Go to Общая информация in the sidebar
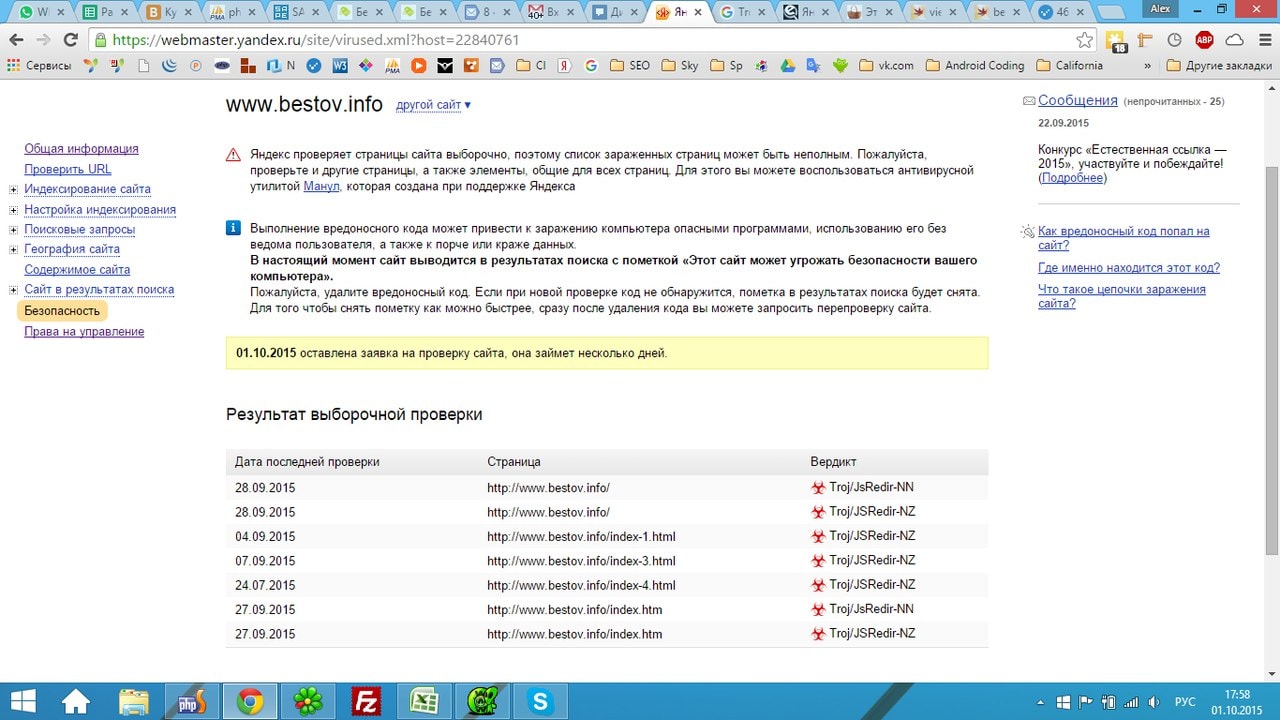This screenshot has height=720, width=1280. [81, 148]
